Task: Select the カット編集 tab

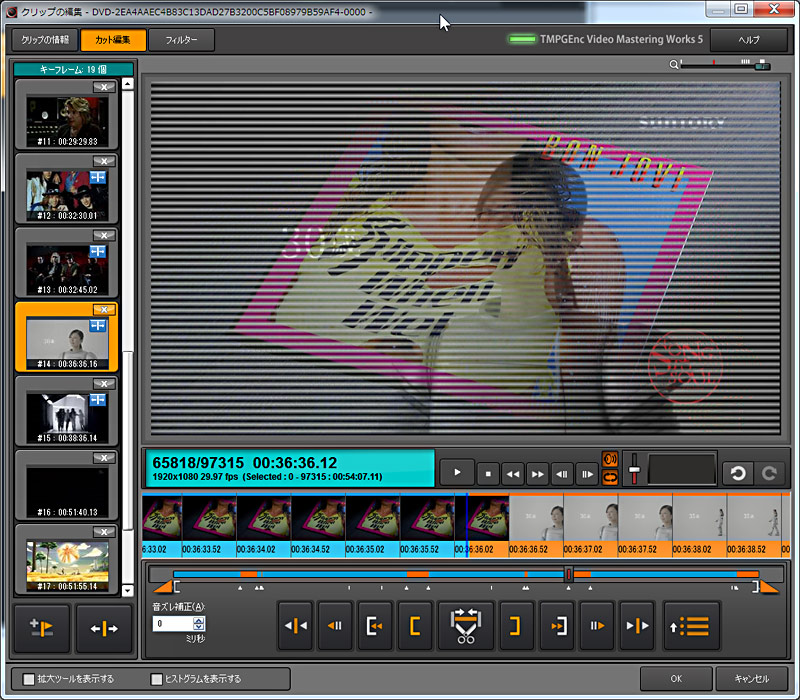Action: click(x=113, y=40)
